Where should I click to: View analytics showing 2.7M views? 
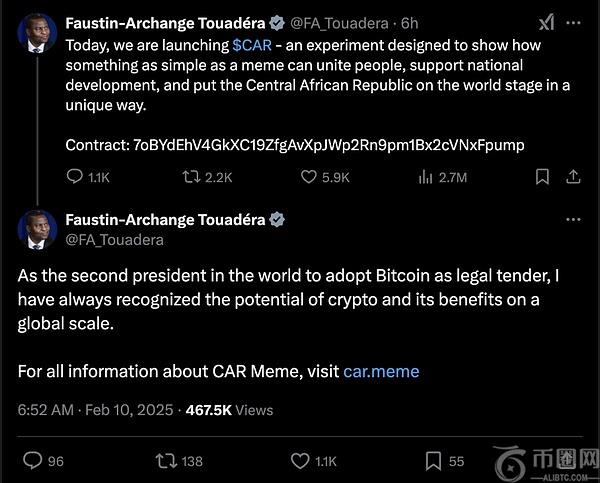(x=424, y=177)
